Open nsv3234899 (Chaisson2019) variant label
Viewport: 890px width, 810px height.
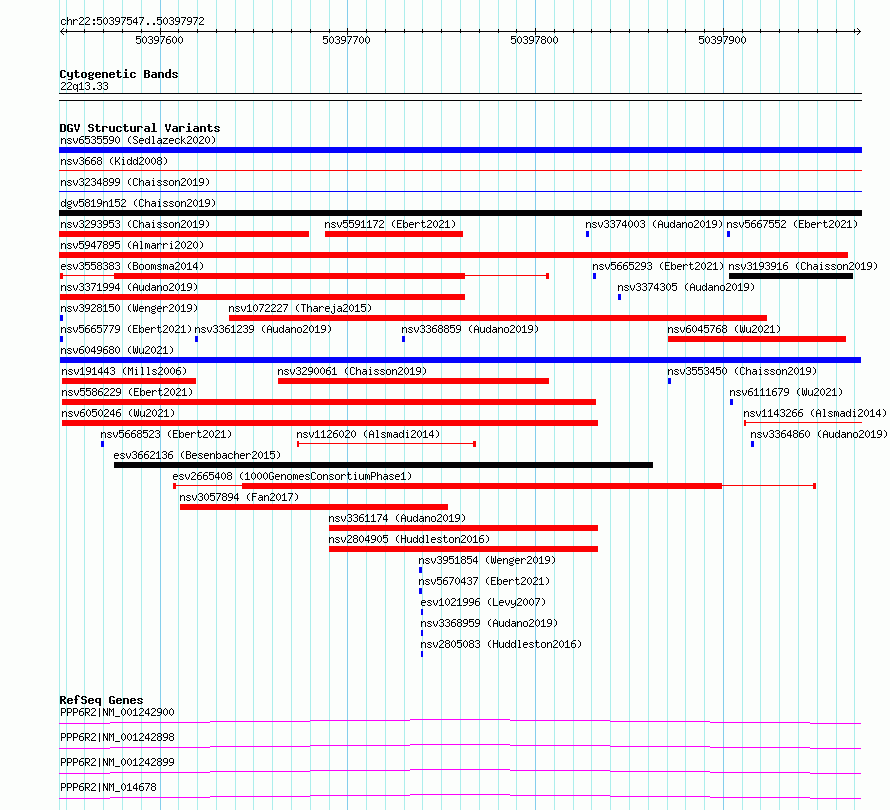[135, 182]
